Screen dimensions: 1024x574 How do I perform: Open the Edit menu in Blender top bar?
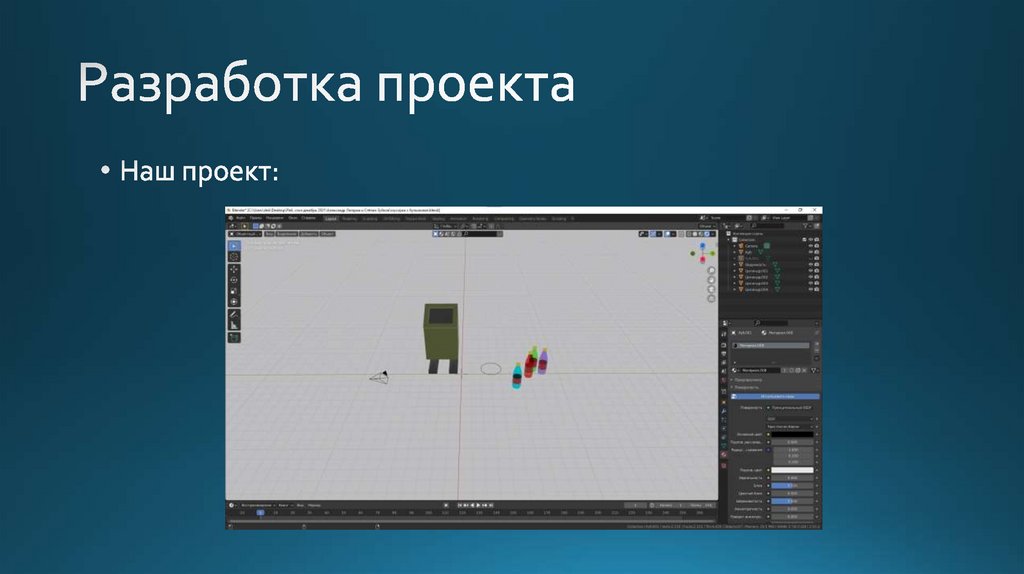(x=256, y=218)
